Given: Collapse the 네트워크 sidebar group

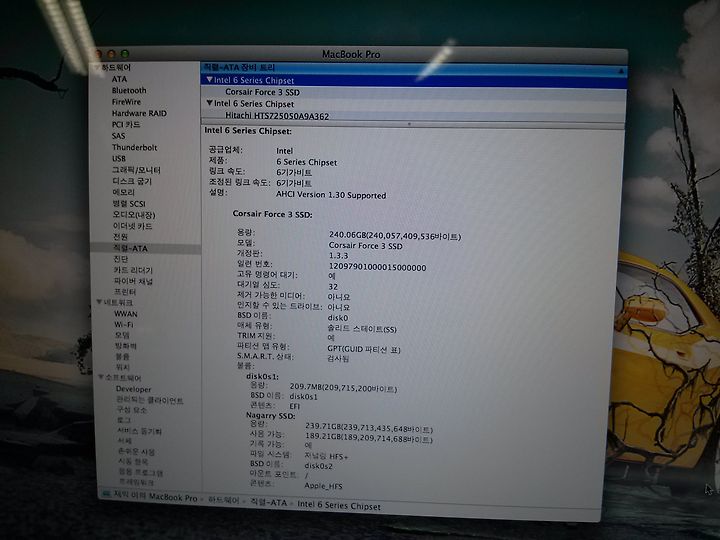Looking at the screenshot, I should [x=99, y=303].
